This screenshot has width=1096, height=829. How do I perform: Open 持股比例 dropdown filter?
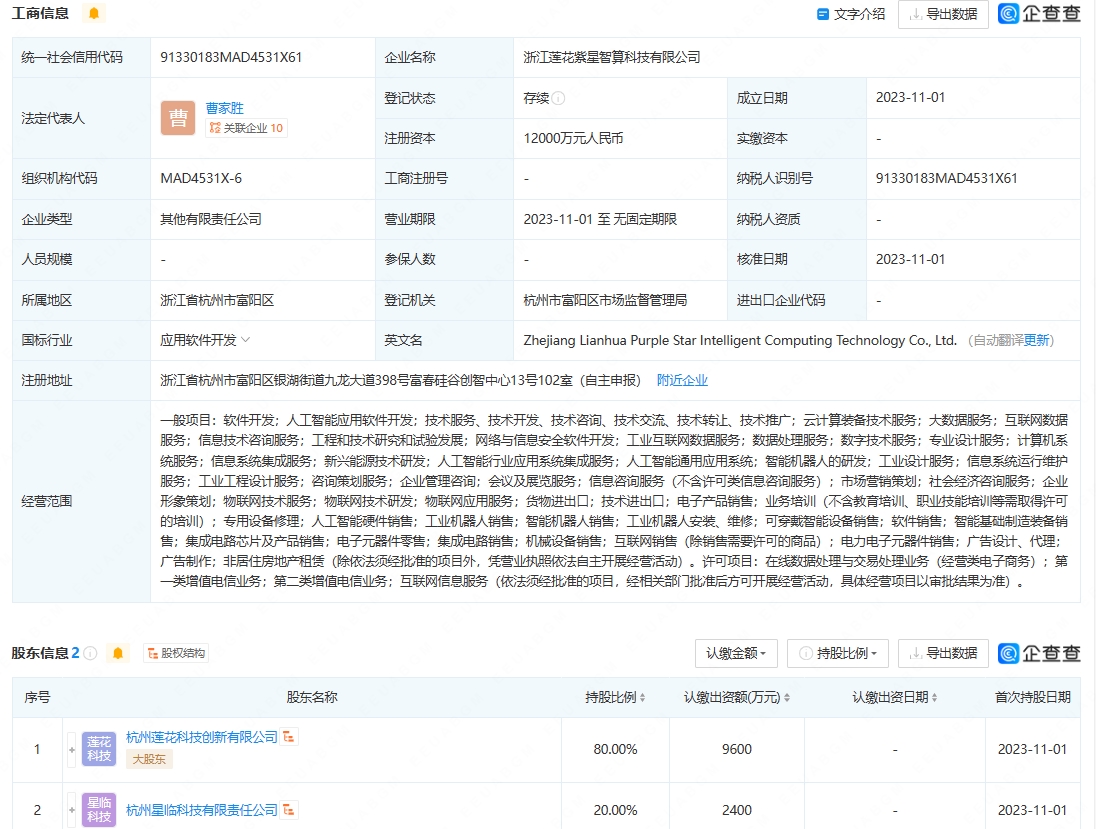837,653
